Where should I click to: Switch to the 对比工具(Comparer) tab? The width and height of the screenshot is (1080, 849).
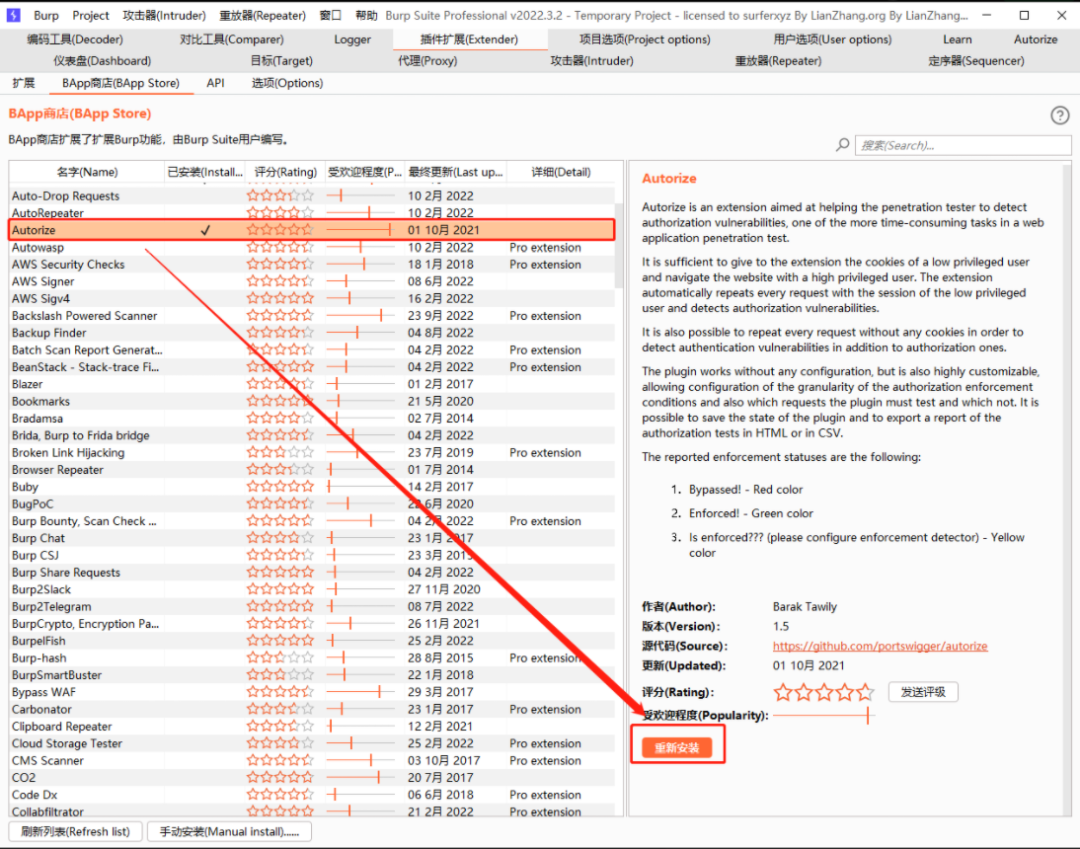[x=231, y=39]
